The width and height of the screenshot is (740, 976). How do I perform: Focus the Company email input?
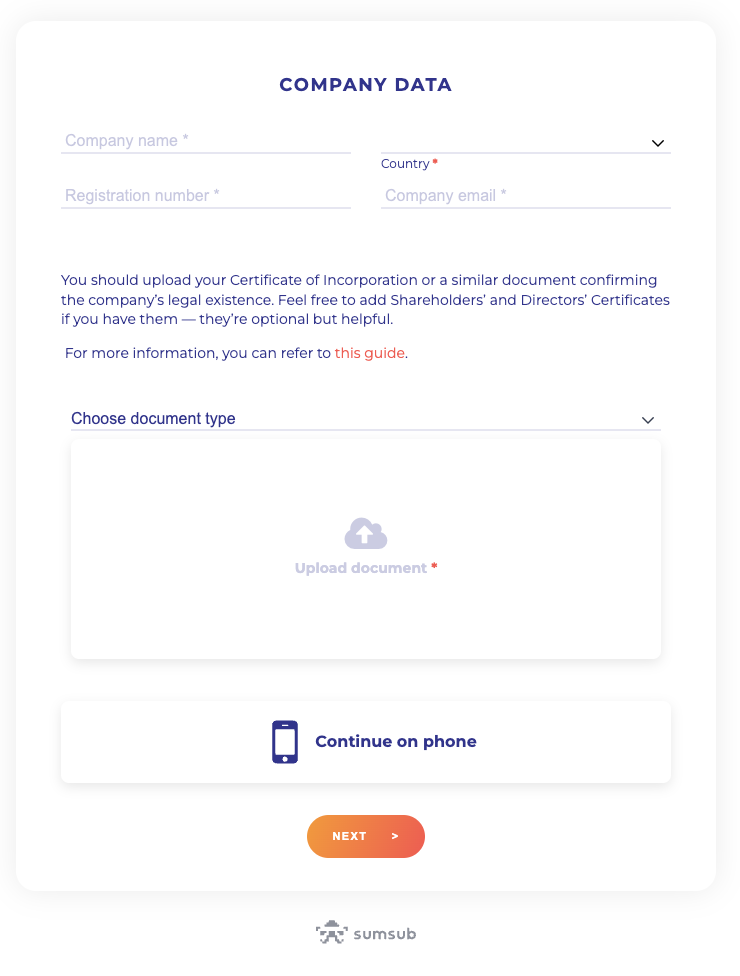click(x=525, y=196)
